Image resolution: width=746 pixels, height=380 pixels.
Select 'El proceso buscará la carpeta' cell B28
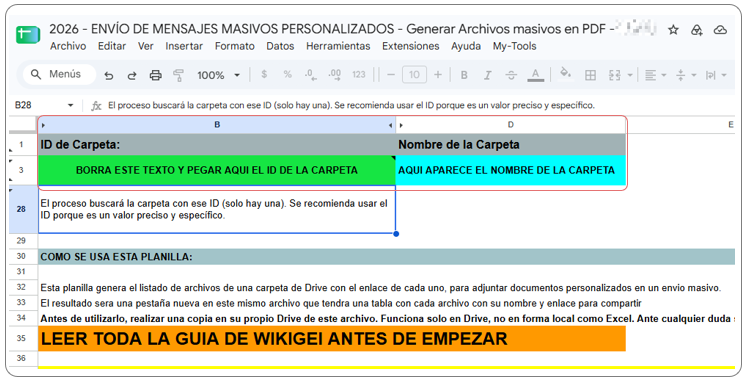click(x=217, y=209)
